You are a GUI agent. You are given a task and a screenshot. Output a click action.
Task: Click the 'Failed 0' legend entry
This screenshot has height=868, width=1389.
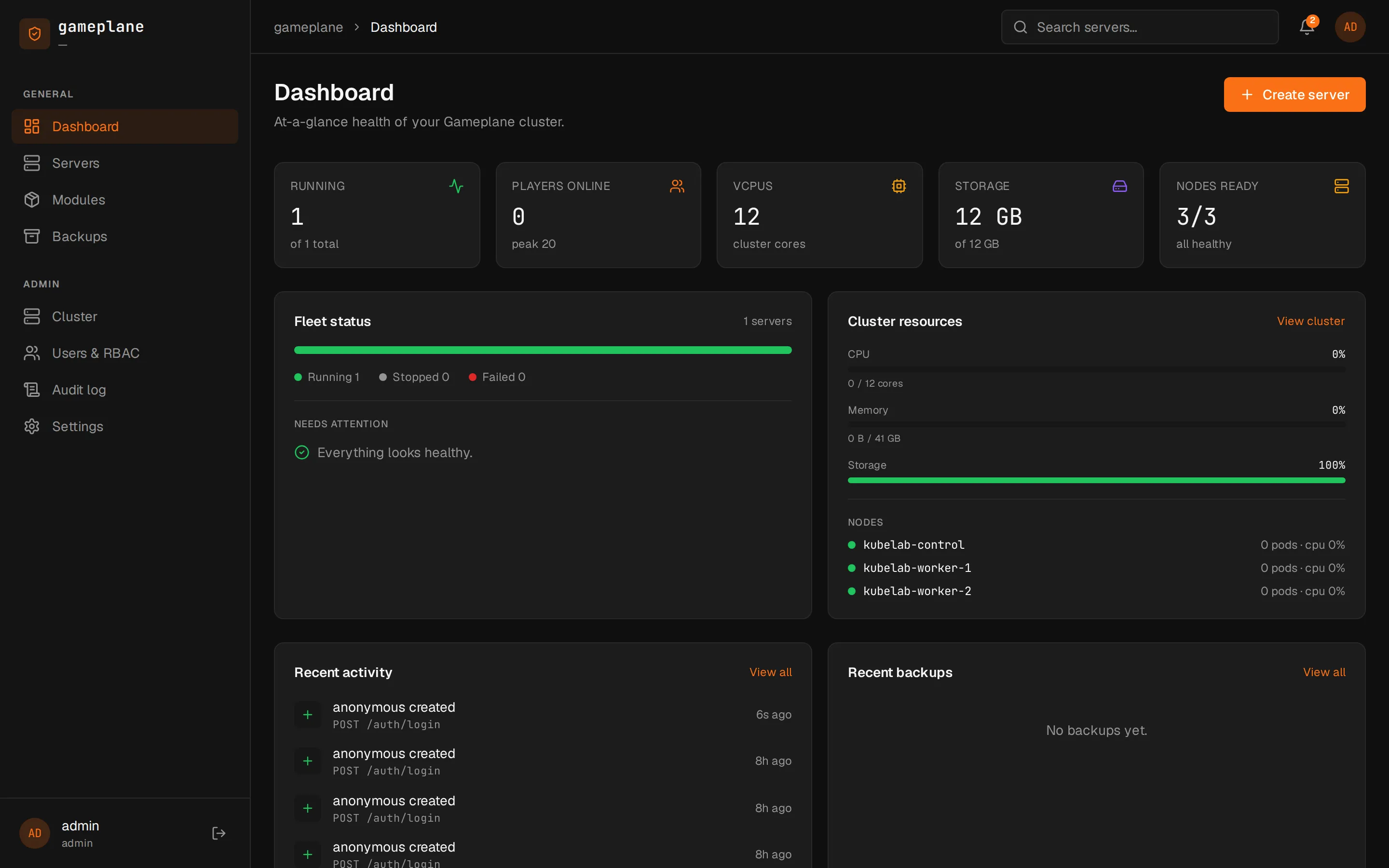497,377
